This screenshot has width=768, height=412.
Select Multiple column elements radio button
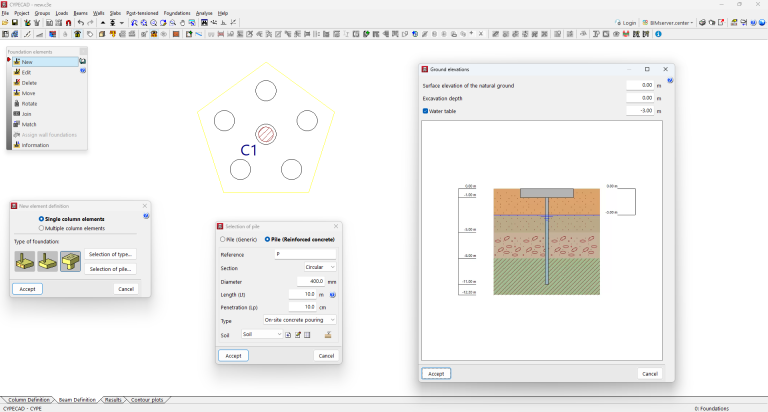point(40,228)
